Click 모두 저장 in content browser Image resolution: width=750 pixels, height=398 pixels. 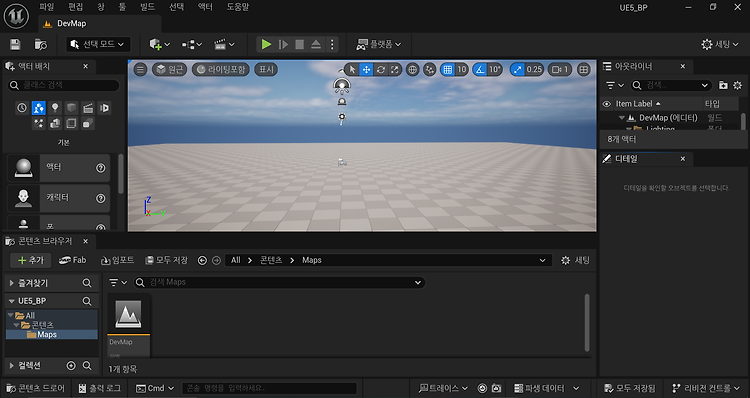166,260
